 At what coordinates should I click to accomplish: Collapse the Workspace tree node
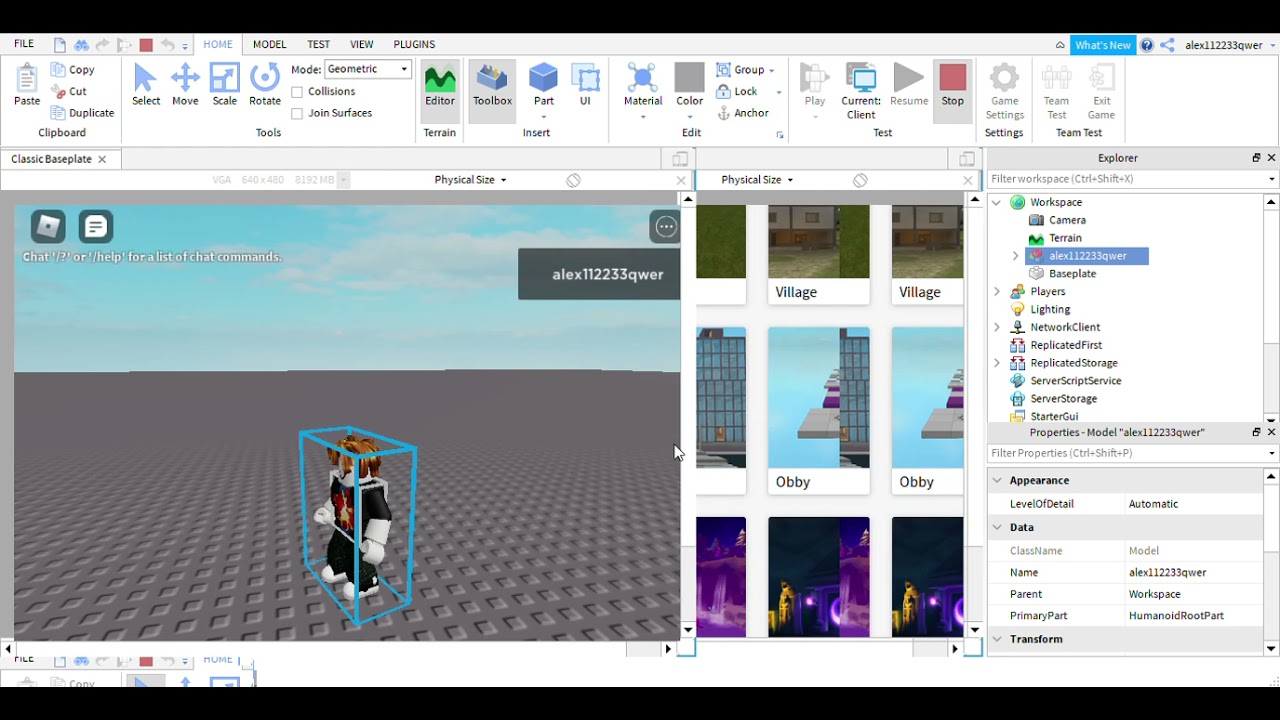coord(997,203)
